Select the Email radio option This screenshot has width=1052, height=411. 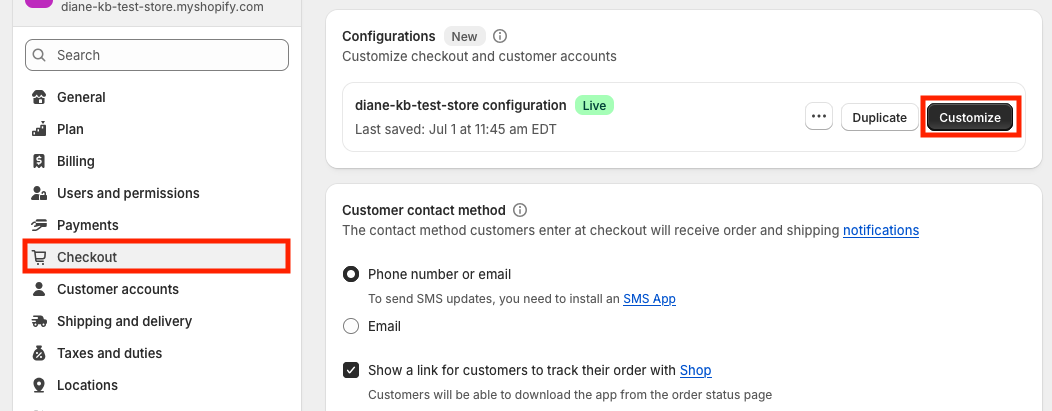(x=351, y=326)
